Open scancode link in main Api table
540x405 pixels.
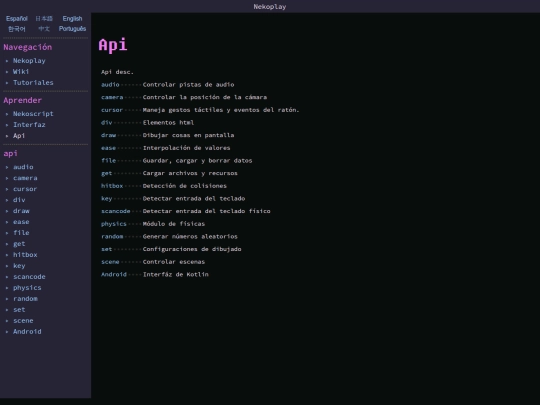pos(116,211)
